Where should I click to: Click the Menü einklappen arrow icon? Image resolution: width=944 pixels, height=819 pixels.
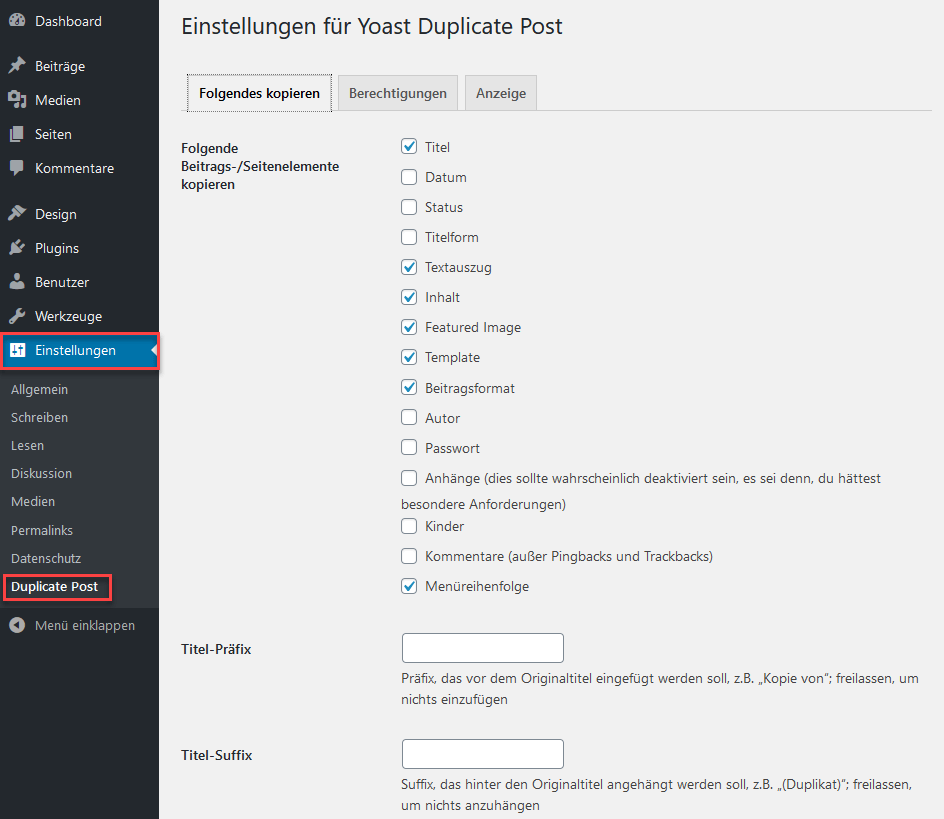(17, 625)
